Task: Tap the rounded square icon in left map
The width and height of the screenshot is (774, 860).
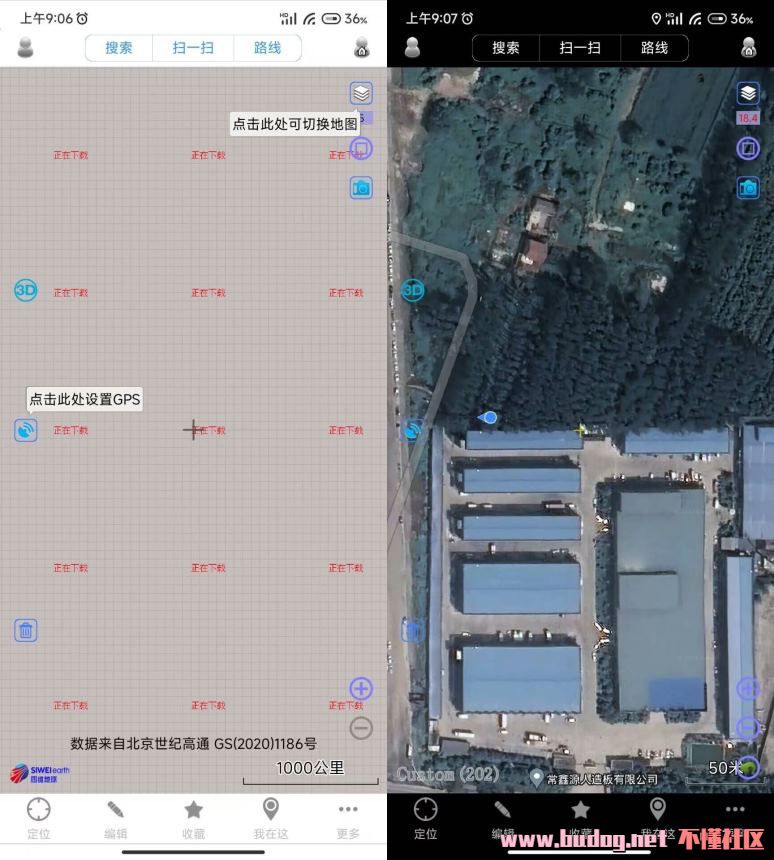Action: (x=361, y=149)
